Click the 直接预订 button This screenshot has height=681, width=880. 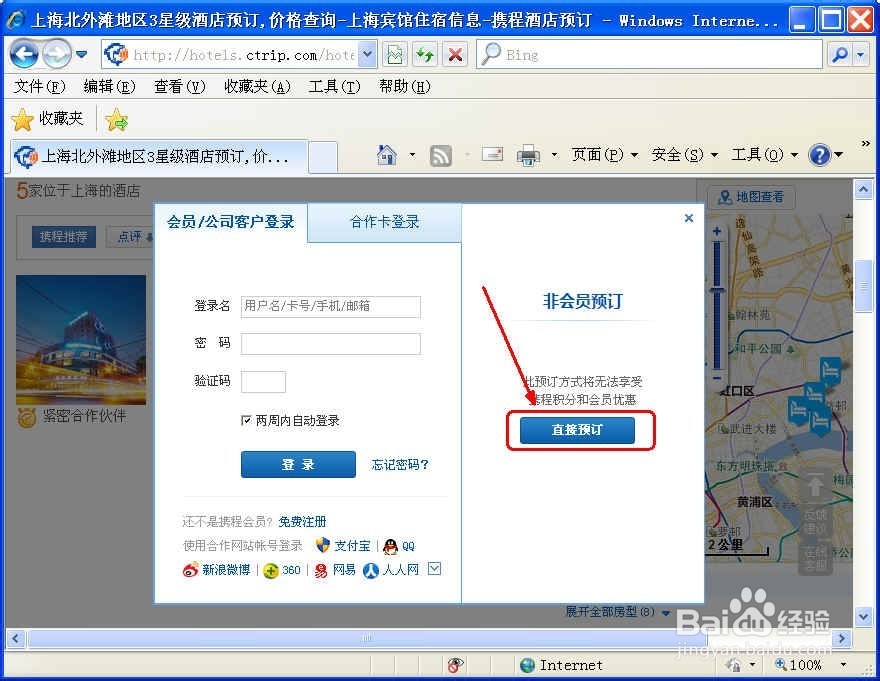click(x=577, y=430)
